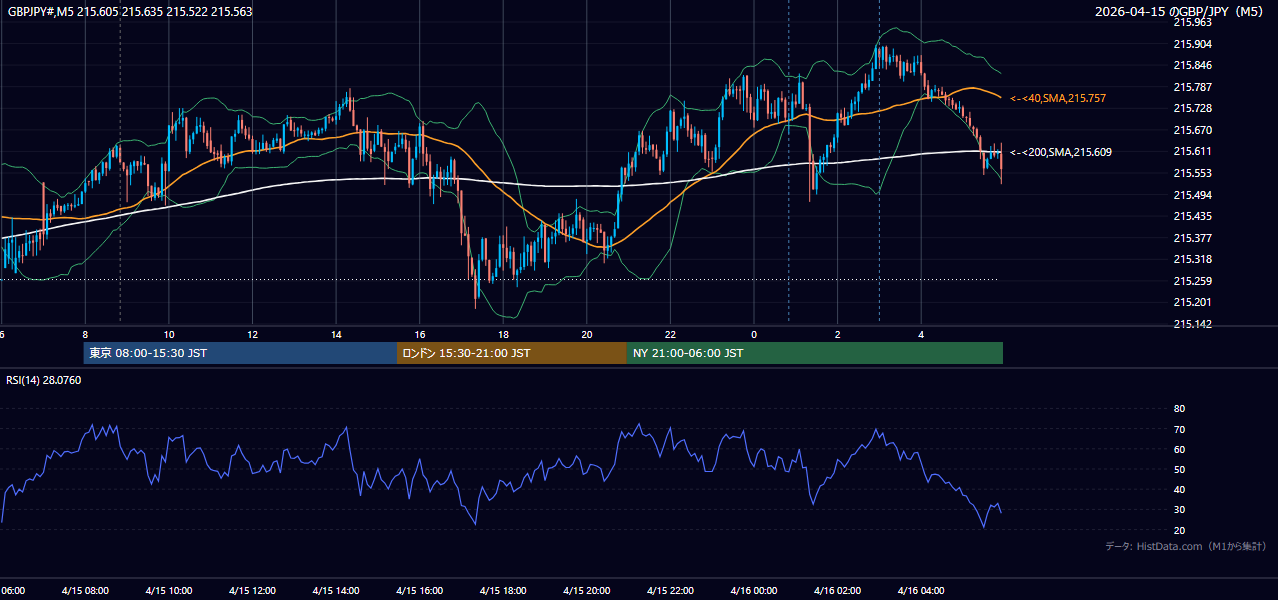The width and height of the screenshot is (1278, 600).
Task: Click hour label 8 under the price chart
Action: point(85,334)
